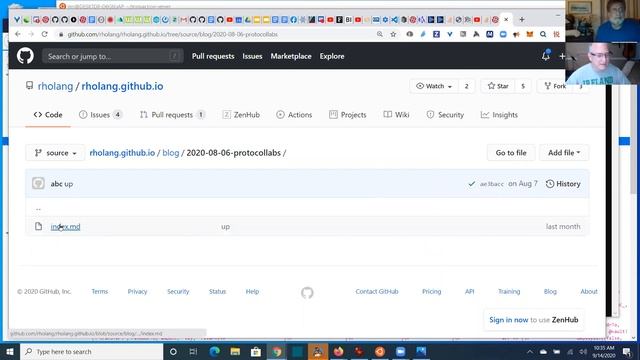Open the Issues tab
The height and width of the screenshot is (360, 640).
coord(100,115)
